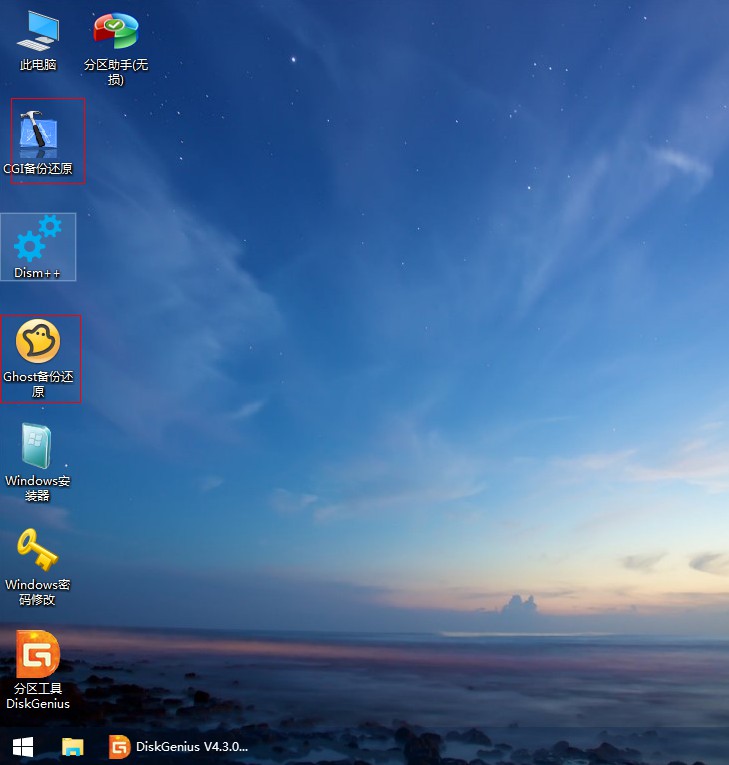729x765 pixels.
Task: Select the Windows安装器 installer icon
Action: point(38,446)
